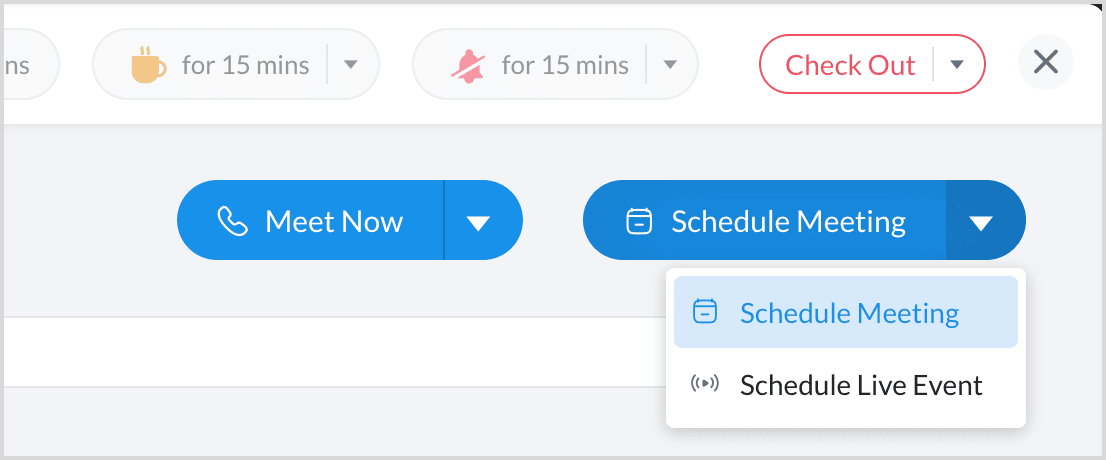The image size is (1106, 460).
Task: Open the do-not-disturb duration dropdown arrow
Action: 670,65
